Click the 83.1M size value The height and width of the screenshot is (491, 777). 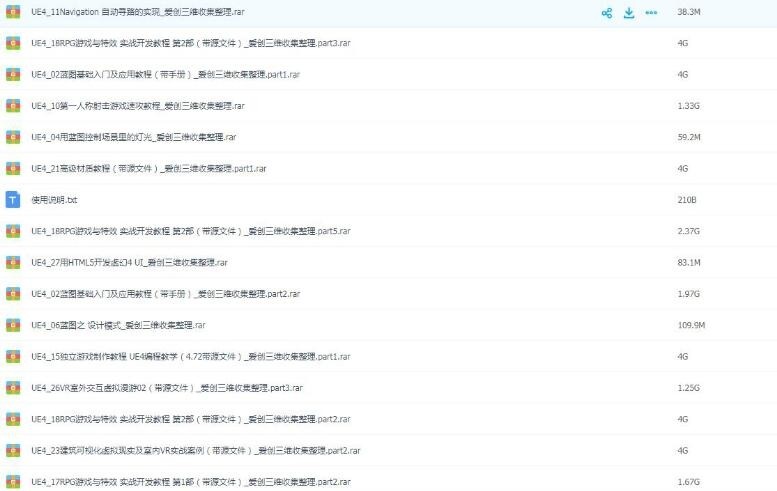click(x=689, y=262)
